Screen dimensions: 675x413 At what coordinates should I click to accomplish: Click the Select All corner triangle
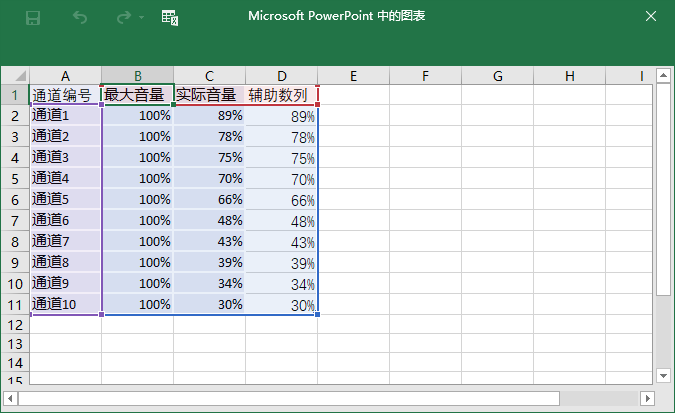click(x=15, y=76)
